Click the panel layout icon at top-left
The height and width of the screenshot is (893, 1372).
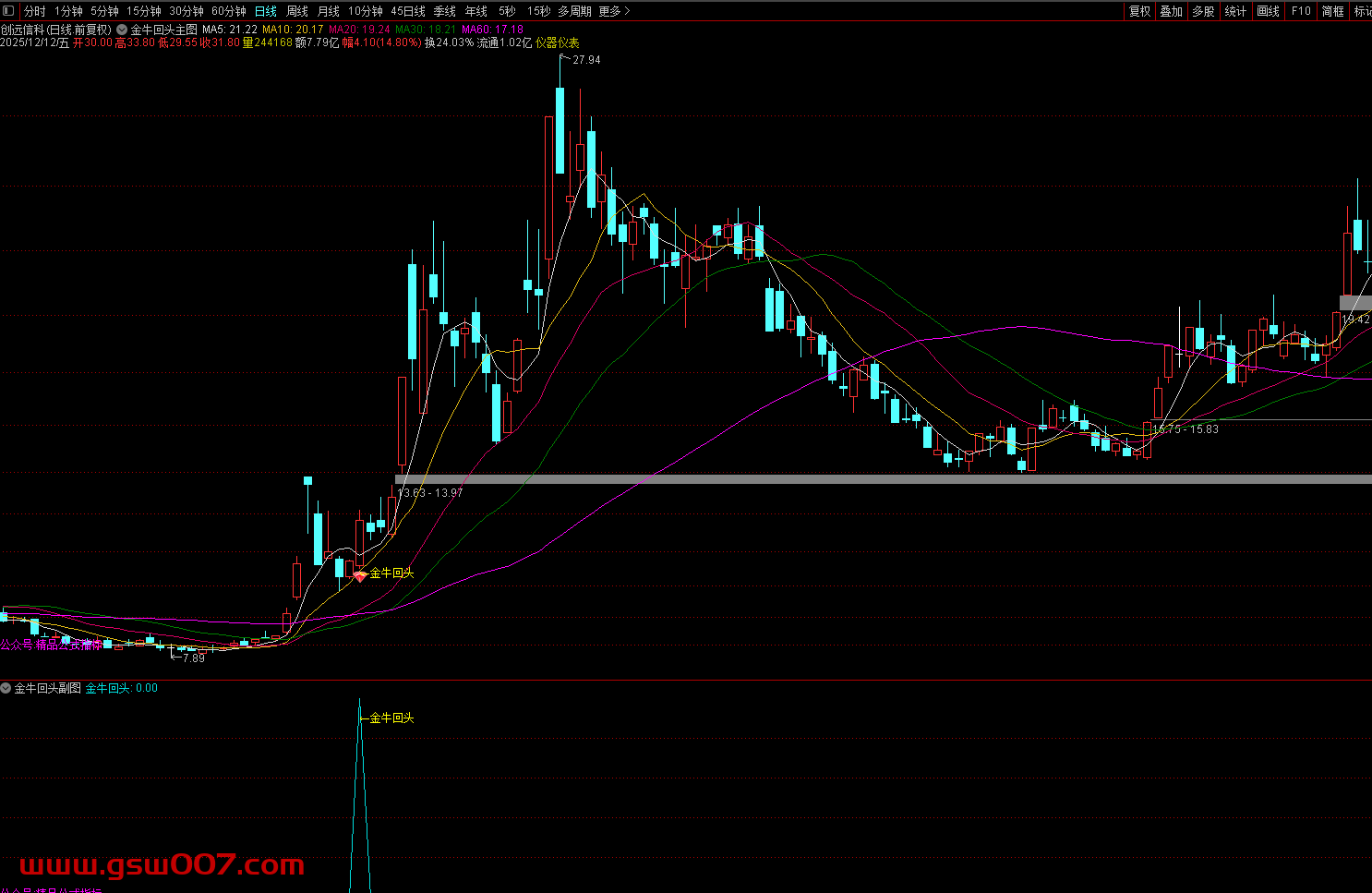(x=9, y=11)
